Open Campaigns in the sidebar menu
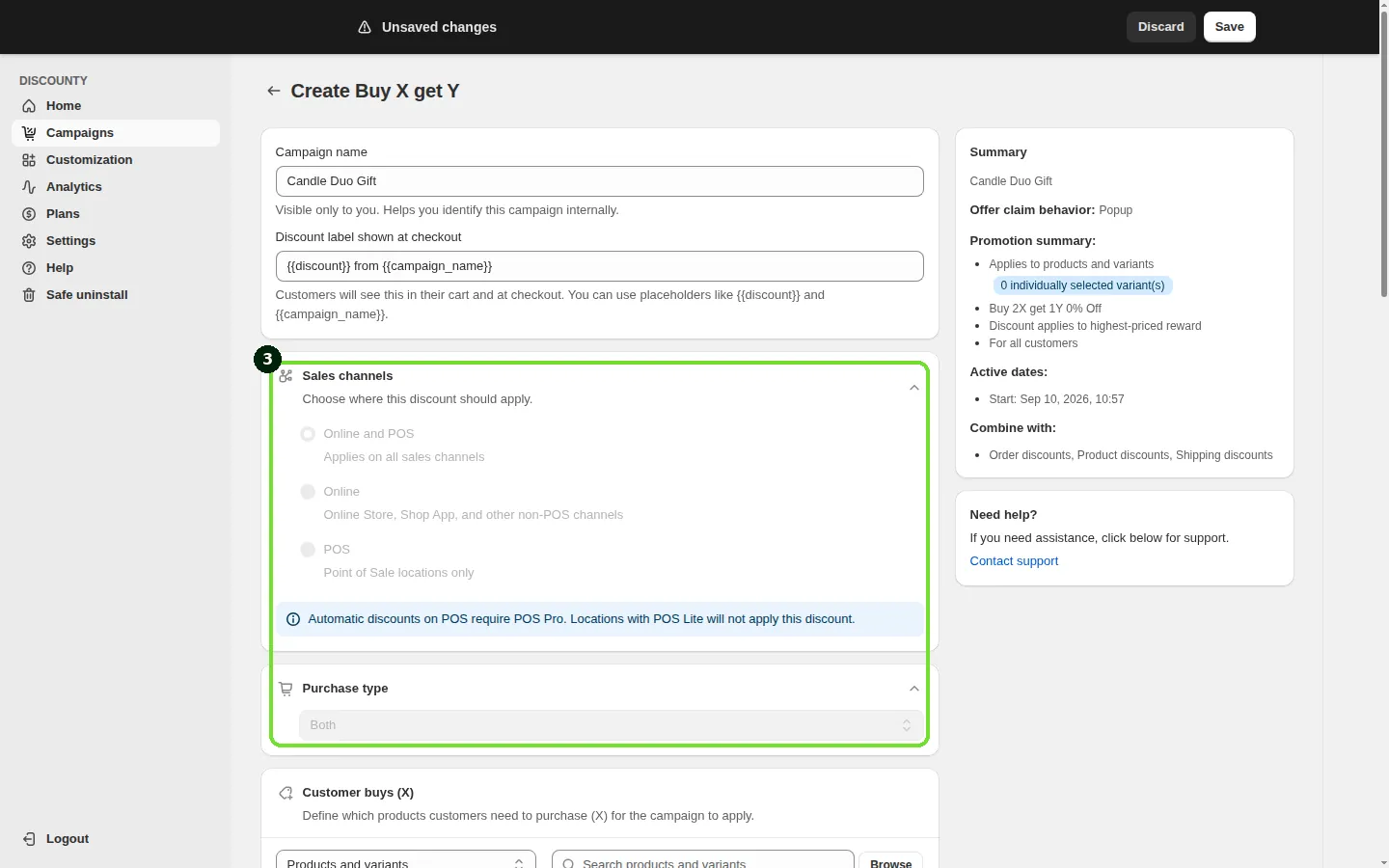The image size is (1389, 868). (116, 133)
